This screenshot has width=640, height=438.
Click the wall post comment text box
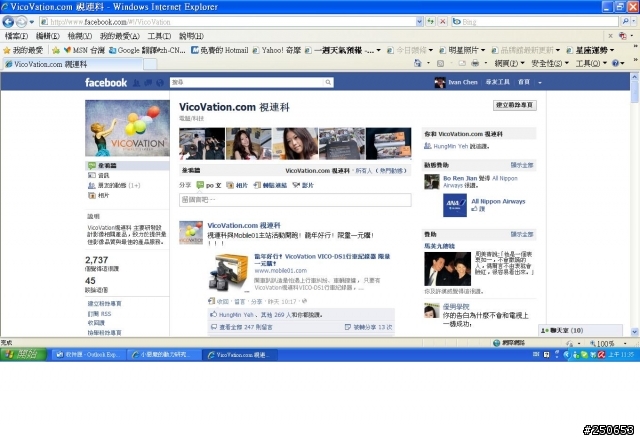(x=295, y=200)
